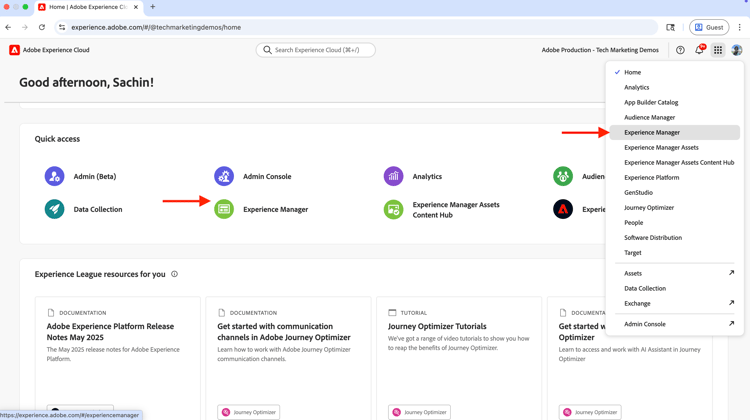The image size is (750, 420).
Task: Open Exchange external link in menu
Action: coord(674,303)
